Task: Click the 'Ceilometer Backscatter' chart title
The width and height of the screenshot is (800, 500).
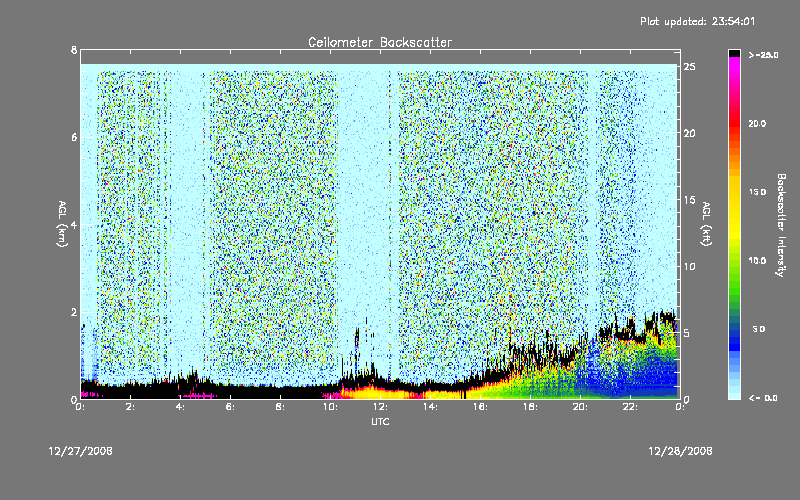Action: (x=380, y=42)
